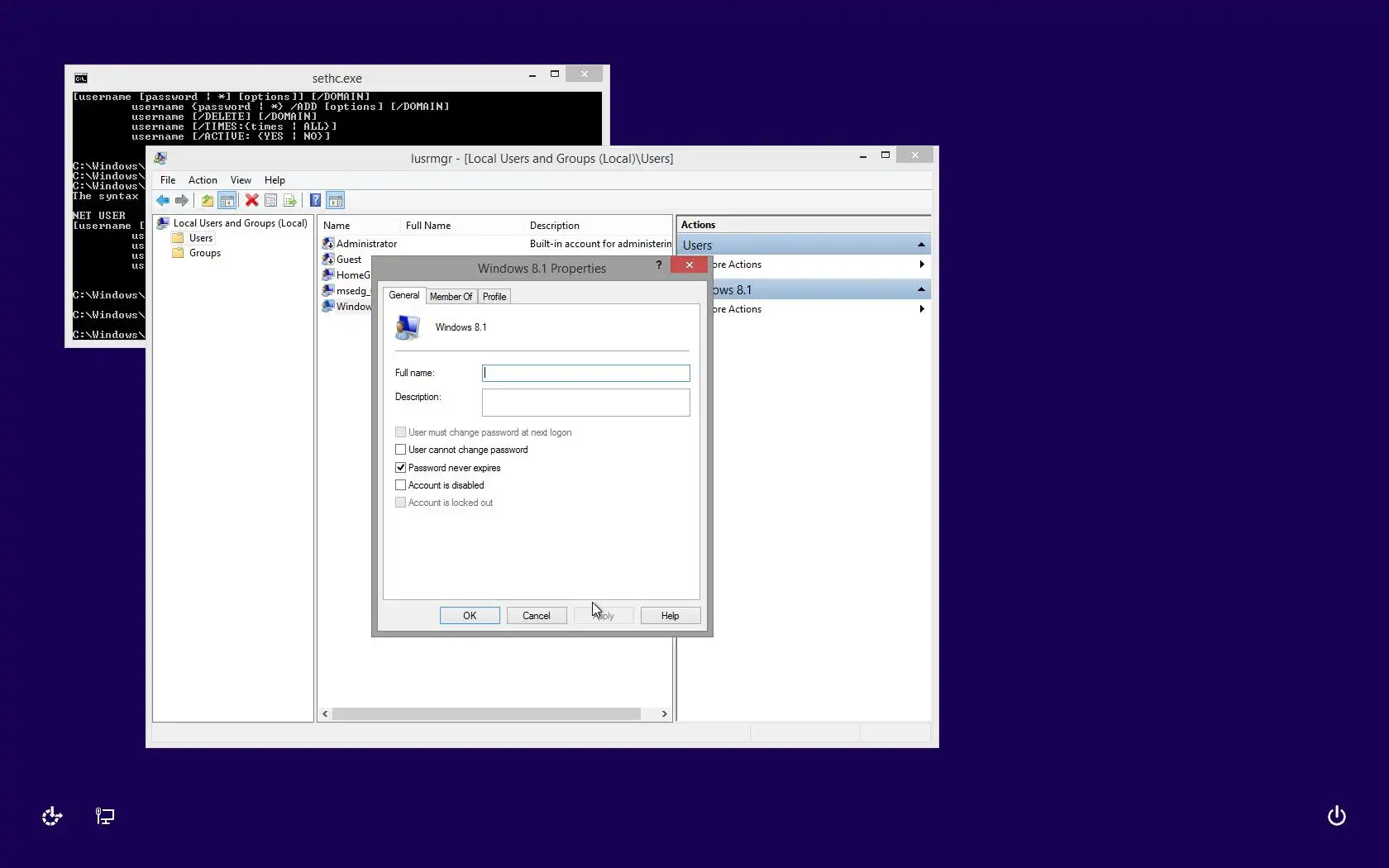Image resolution: width=1389 pixels, height=868 pixels.
Task: Expand More Actions arrow under Users
Action: (922, 265)
